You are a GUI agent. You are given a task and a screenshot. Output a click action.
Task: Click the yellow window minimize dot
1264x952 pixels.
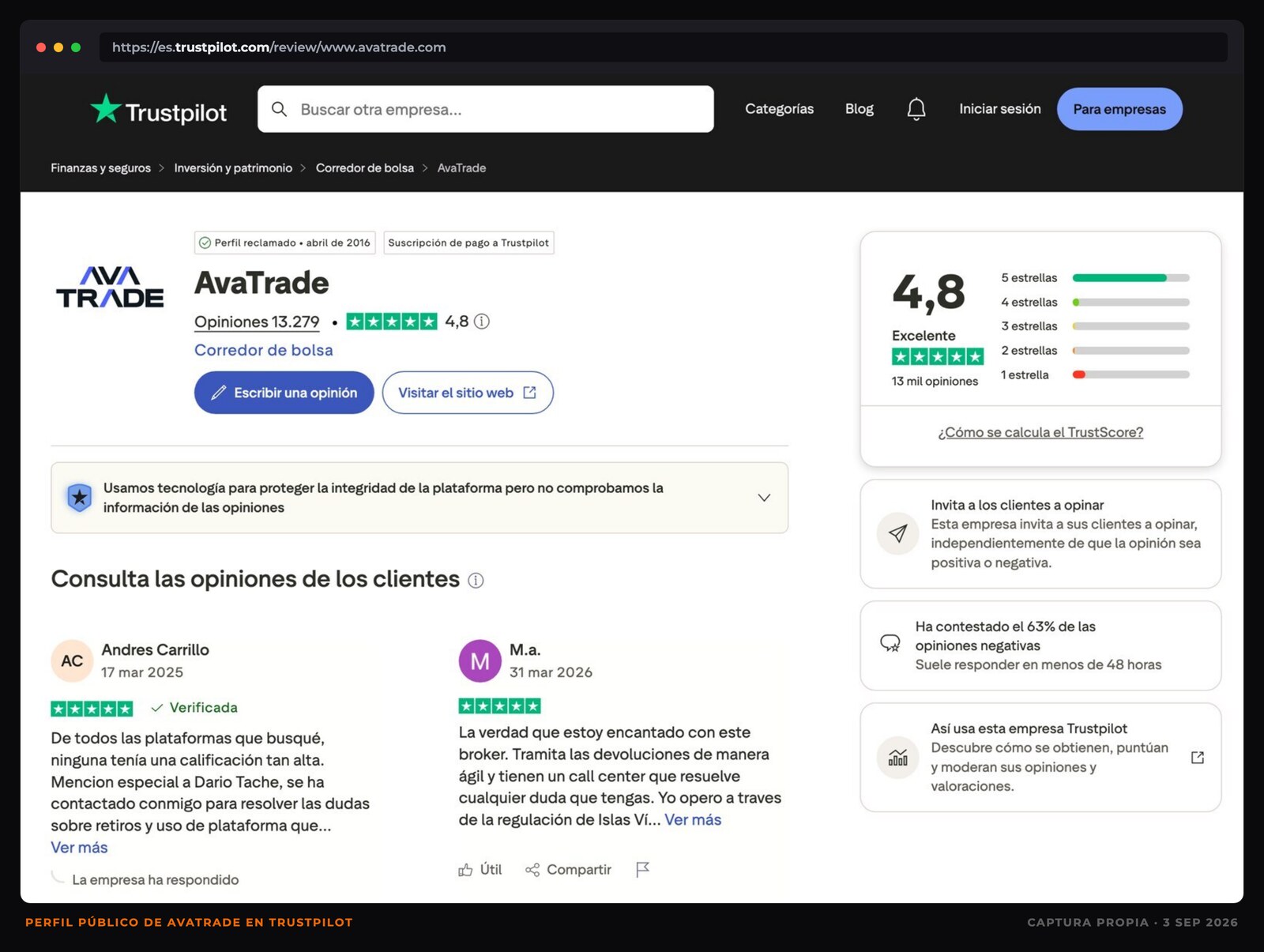point(58,47)
